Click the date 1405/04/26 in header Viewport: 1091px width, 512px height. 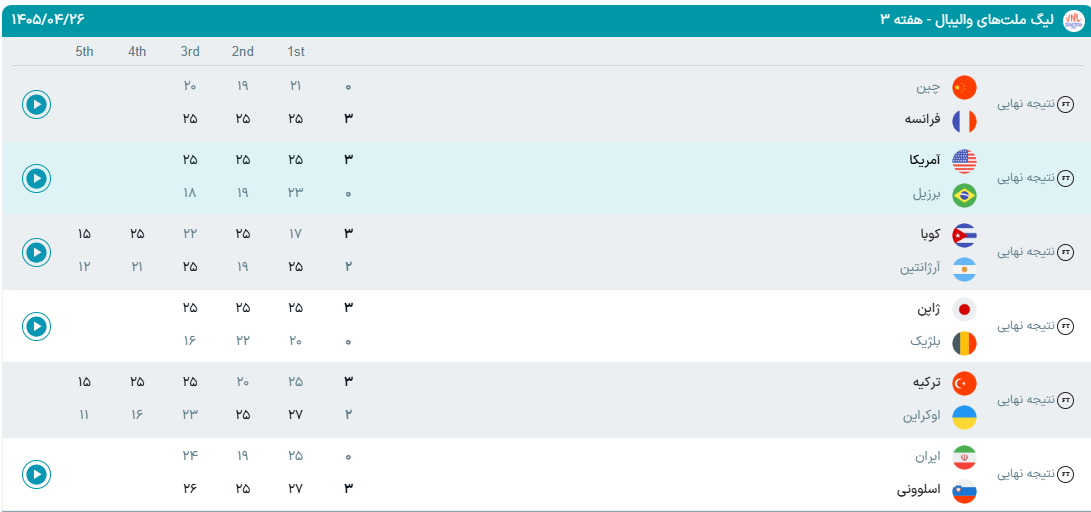click(47, 19)
